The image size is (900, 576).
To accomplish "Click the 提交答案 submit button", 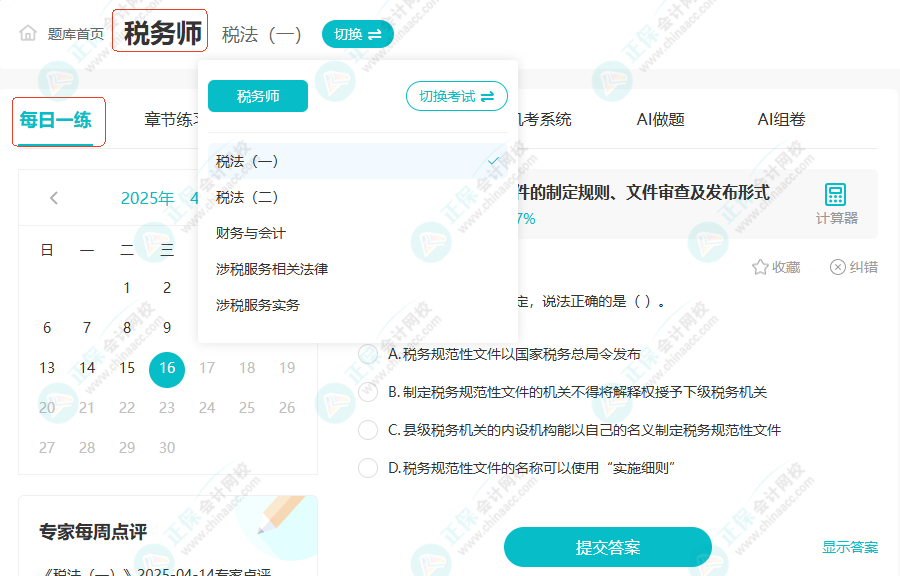I will [x=608, y=547].
